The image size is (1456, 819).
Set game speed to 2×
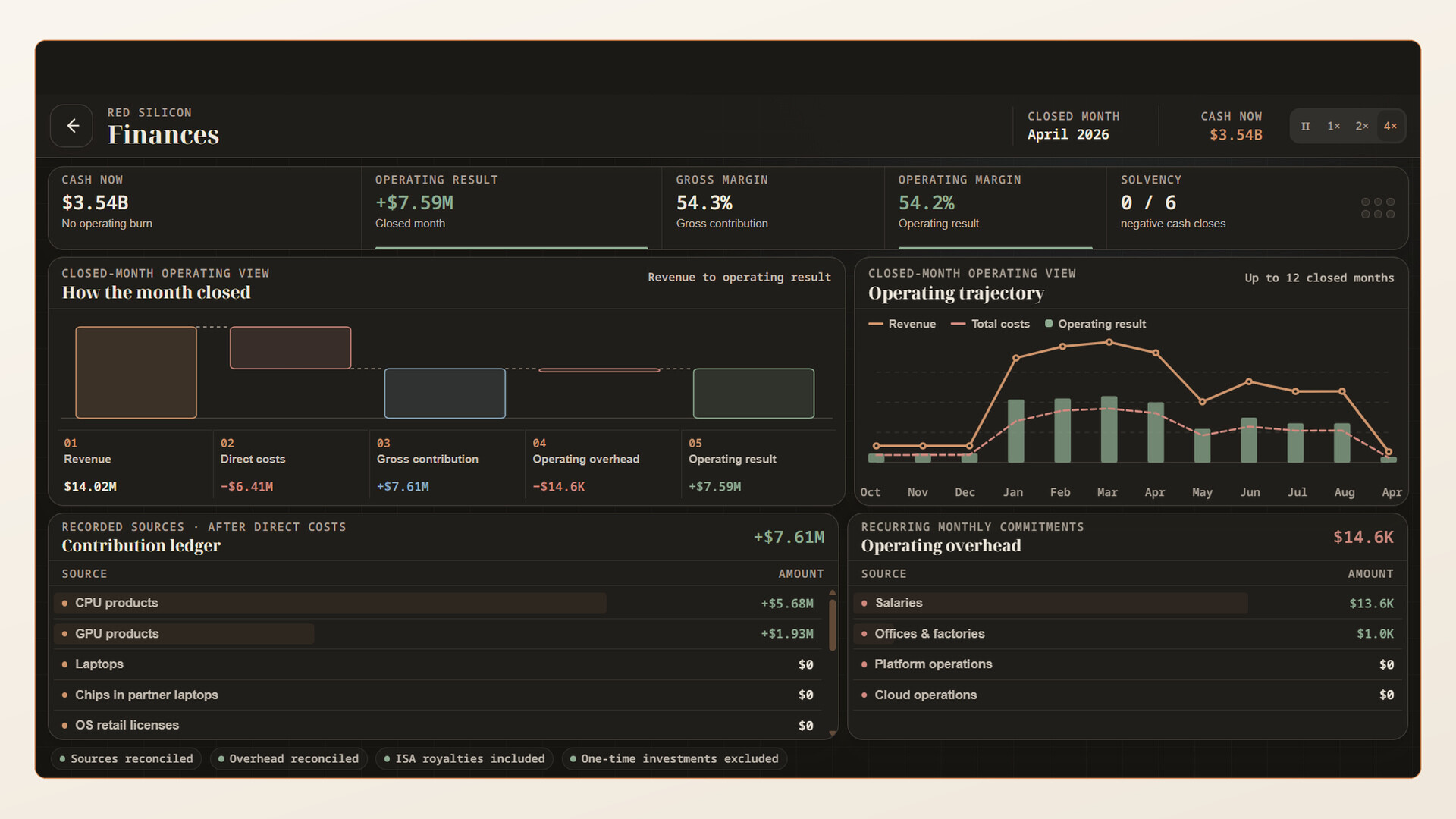click(x=1362, y=126)
